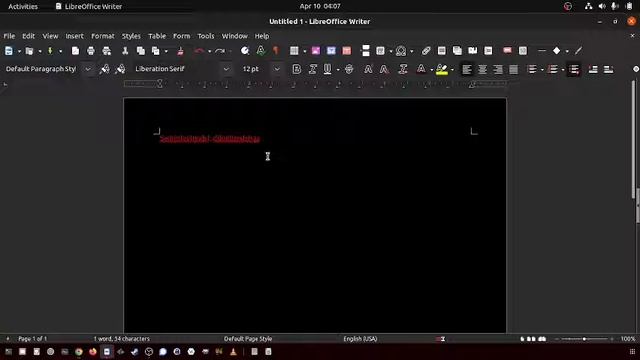The width and height of the screenshot is (640, 360).
Task: Click the Insert Line tool icon
Action: pos(542,51)
